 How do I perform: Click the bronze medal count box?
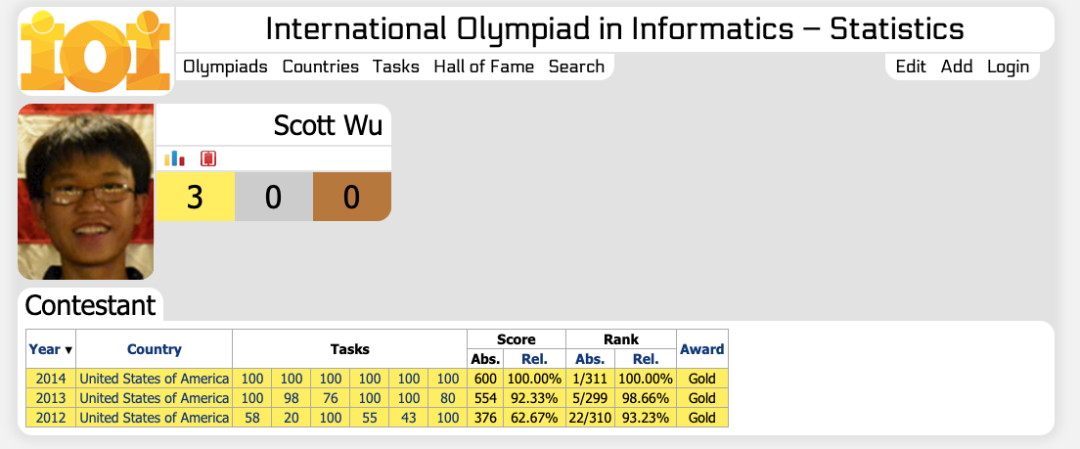(x=352, y=197)
